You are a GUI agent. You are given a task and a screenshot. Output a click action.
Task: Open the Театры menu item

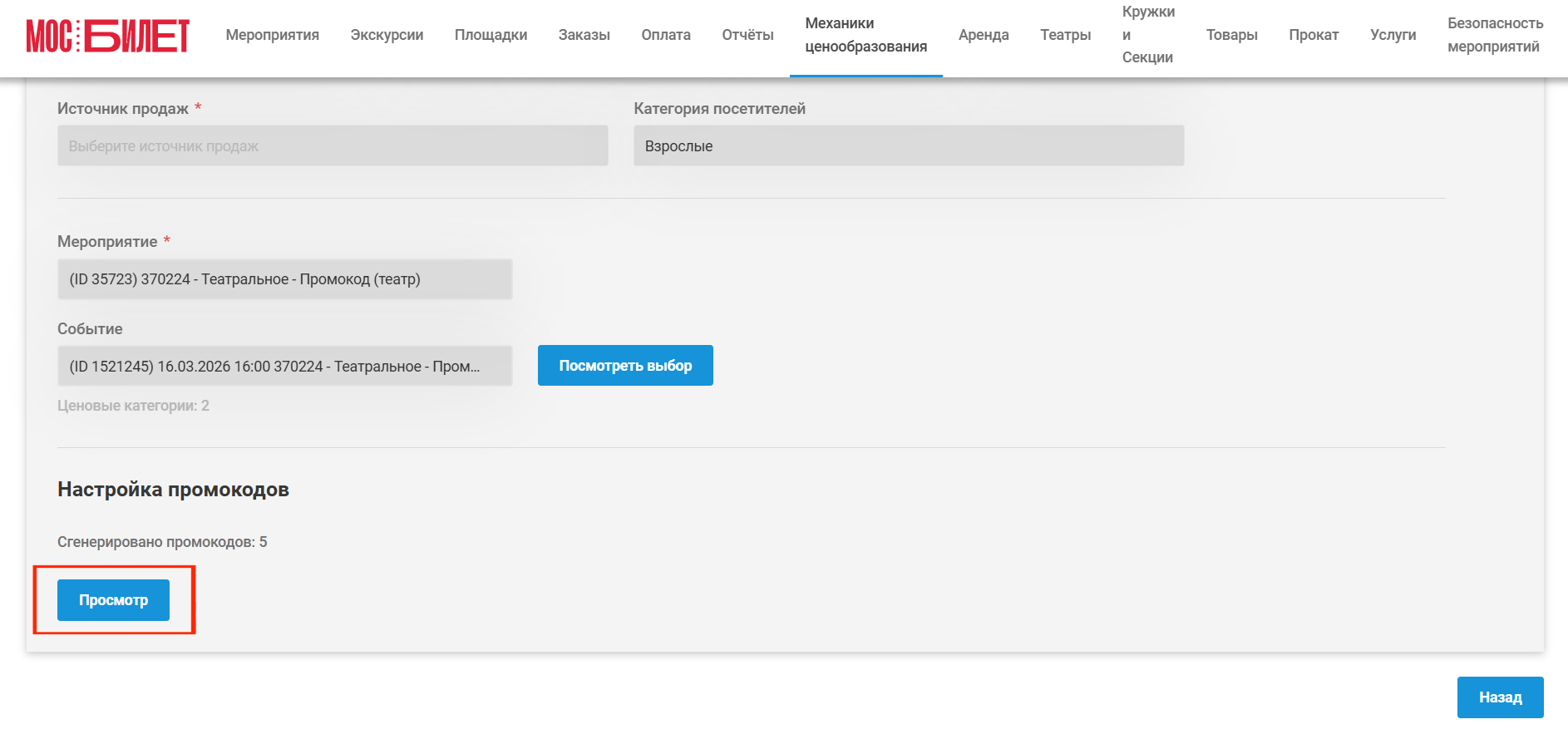(1065, 35)
